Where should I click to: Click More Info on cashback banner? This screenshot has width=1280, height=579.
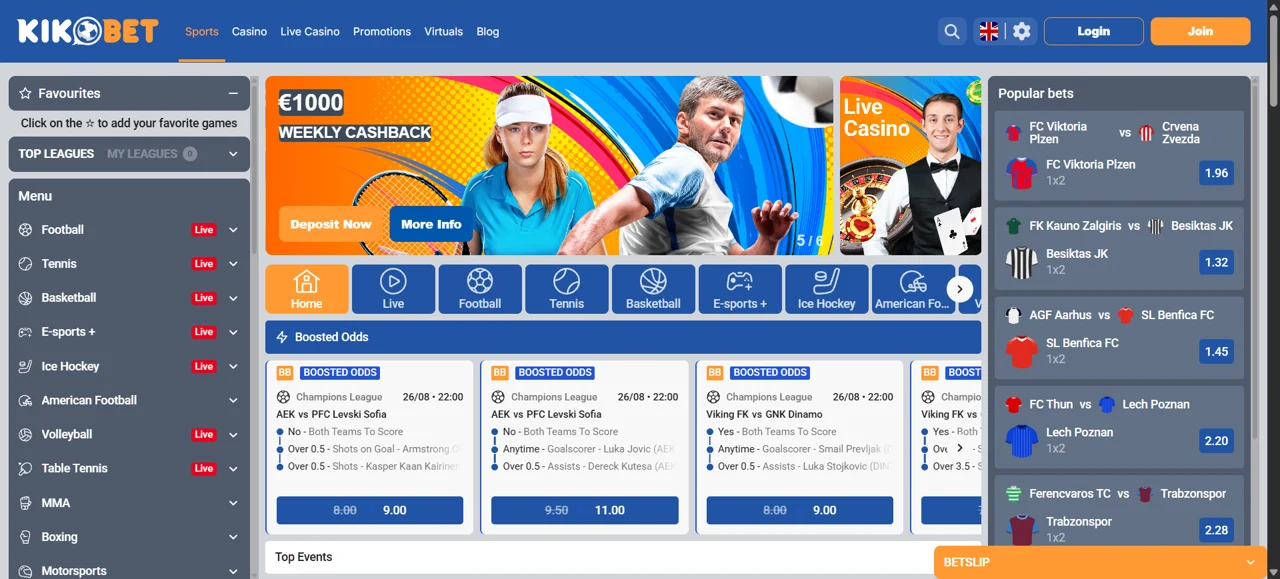click(431, 224)
